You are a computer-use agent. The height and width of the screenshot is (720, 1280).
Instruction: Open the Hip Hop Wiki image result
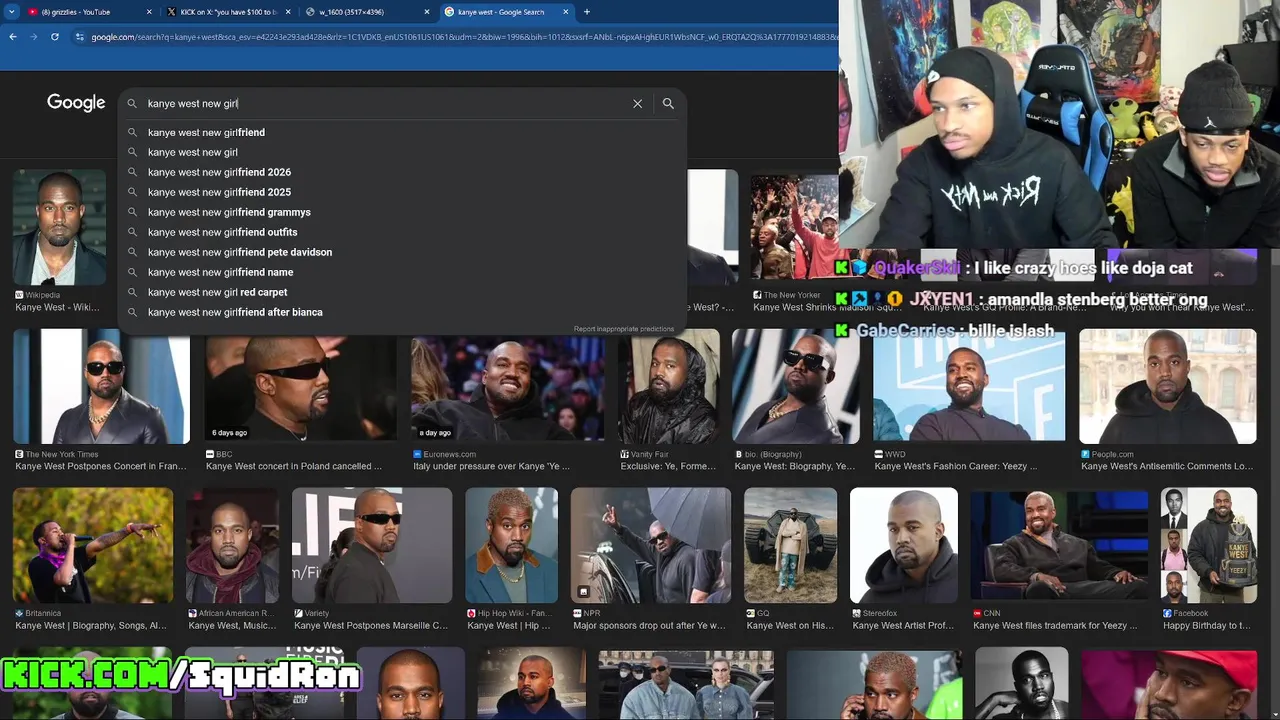pos(511,545)
